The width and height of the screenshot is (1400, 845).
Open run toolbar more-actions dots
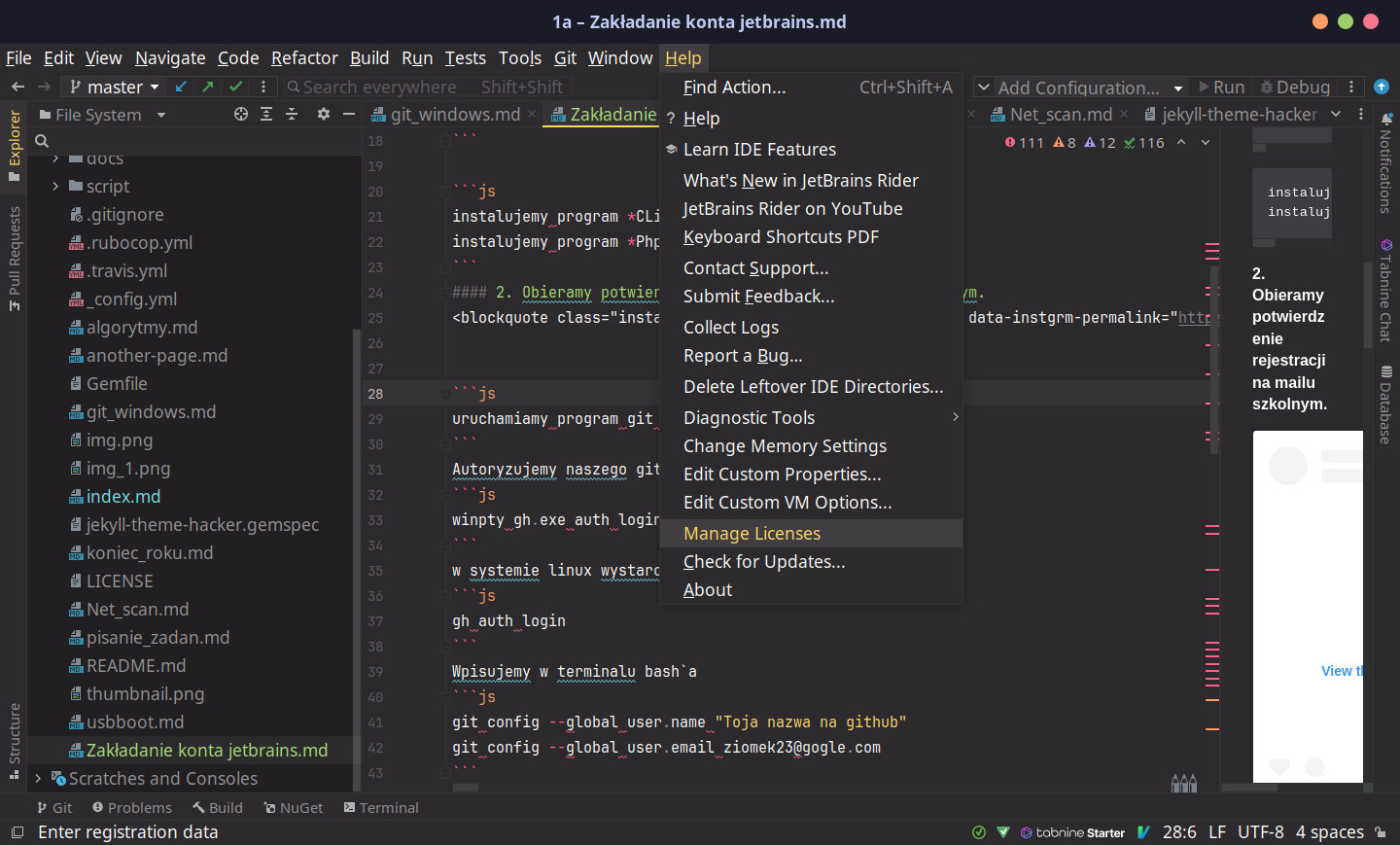1351,87
